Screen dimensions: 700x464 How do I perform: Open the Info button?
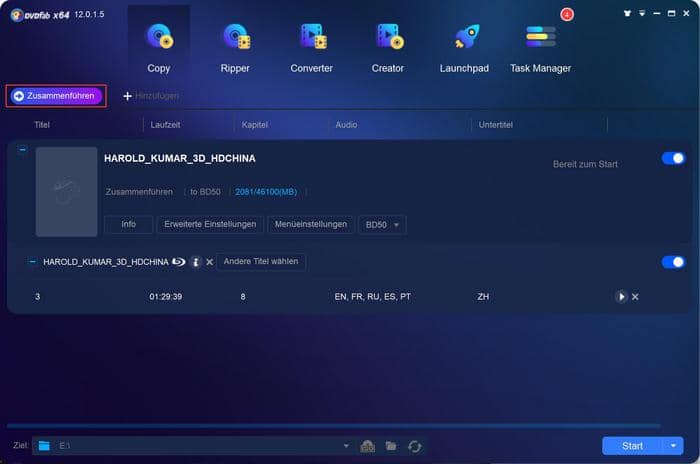tap(129, 224)
